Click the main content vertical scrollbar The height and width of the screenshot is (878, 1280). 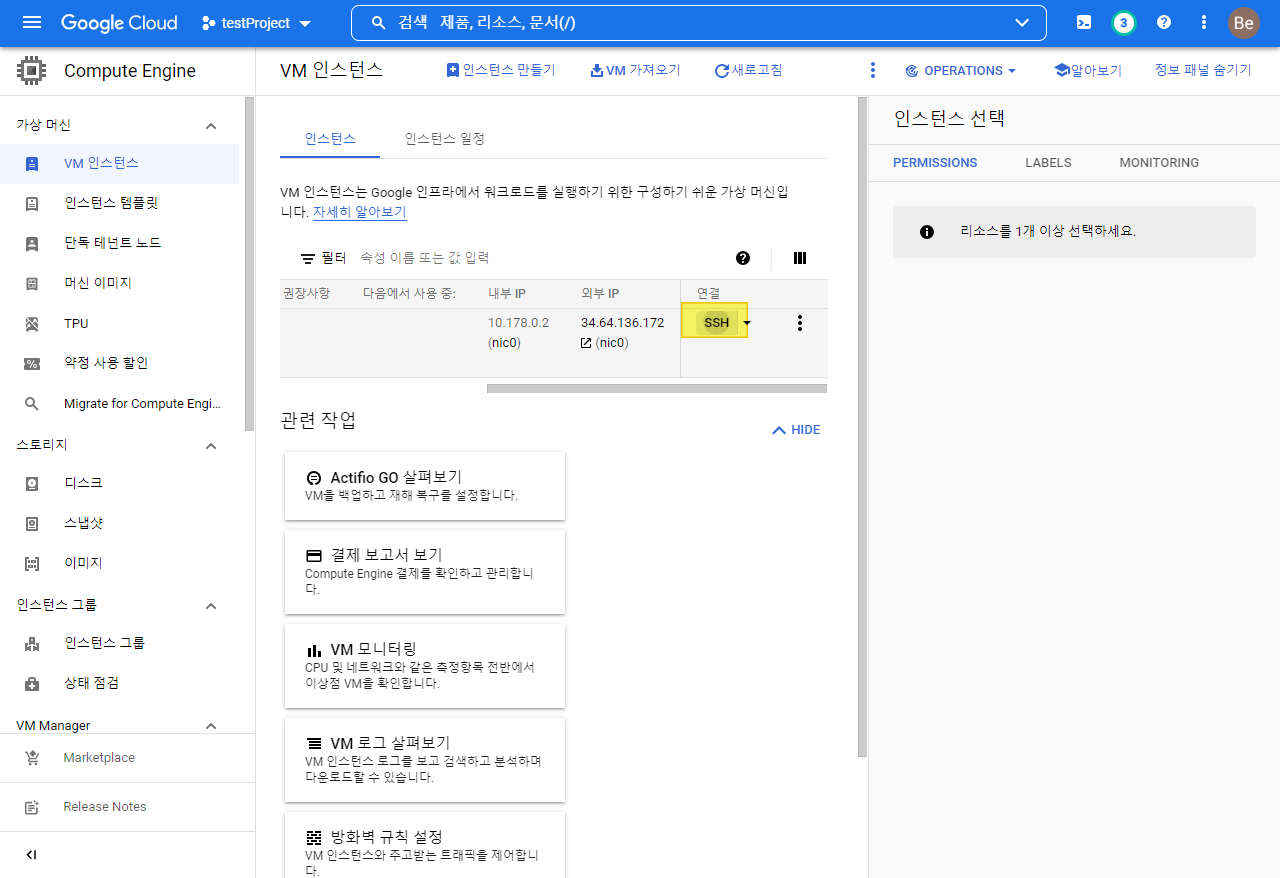pos(863,427)
